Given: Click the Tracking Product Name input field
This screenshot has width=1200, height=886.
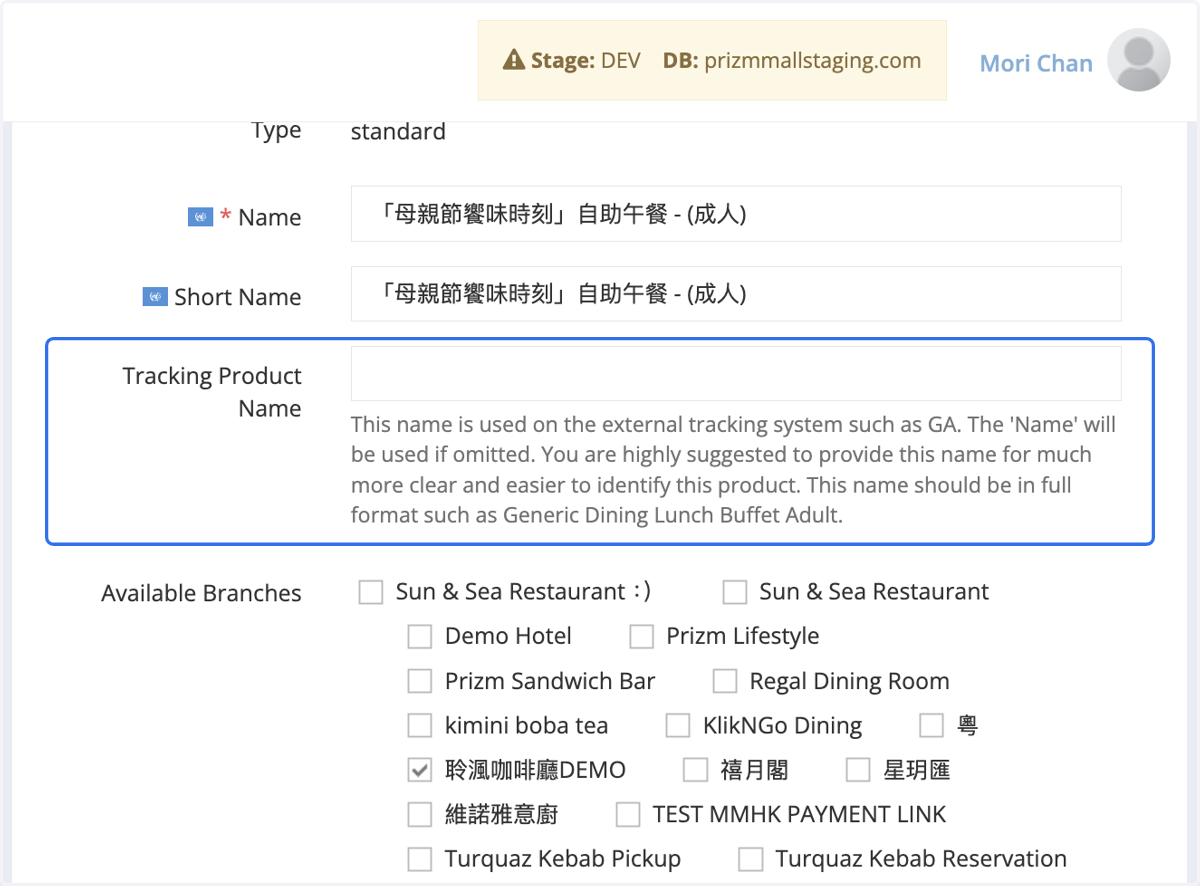Looking at the screenshot, I should click(x=736, y=373).
